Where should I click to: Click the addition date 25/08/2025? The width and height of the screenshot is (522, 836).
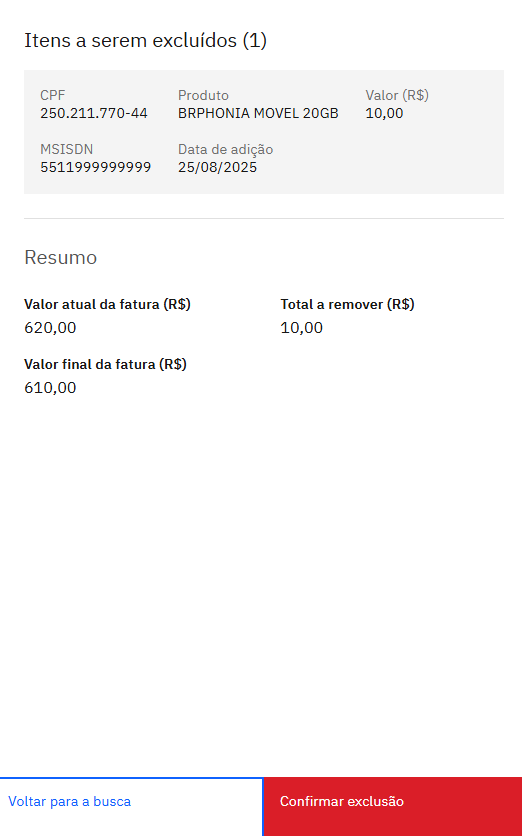point(218,167)
